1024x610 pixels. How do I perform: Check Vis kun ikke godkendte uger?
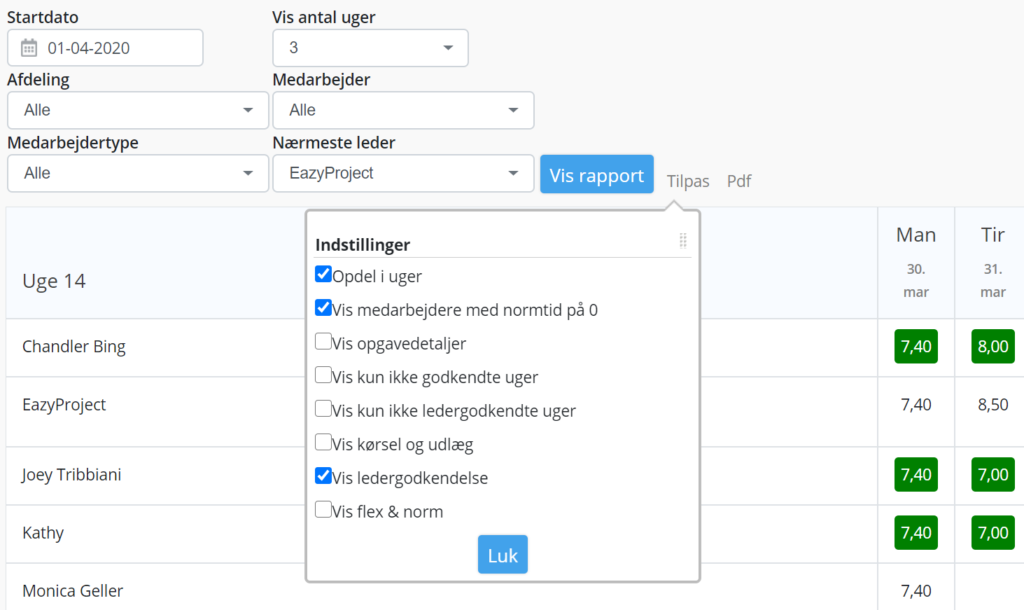coord(323,376)
